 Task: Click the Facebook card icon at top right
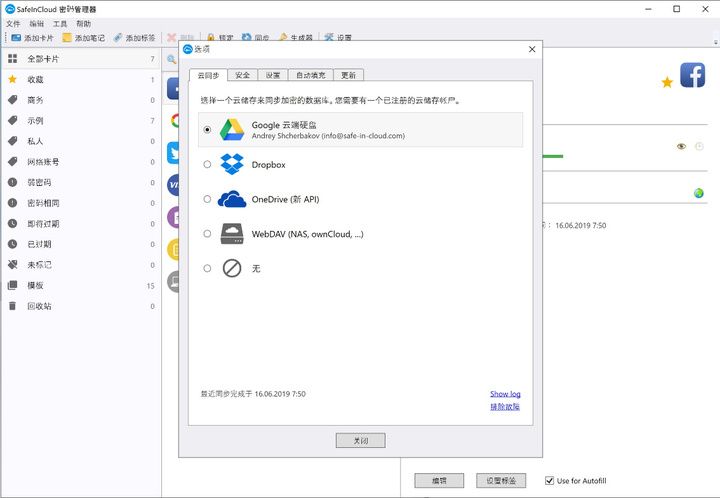[692, 75]
